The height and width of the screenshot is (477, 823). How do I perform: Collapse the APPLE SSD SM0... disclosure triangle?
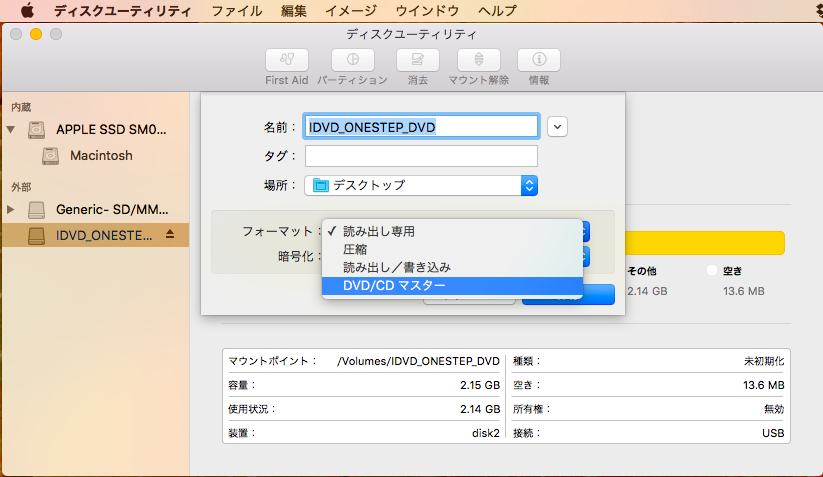(x=10, y=129)
